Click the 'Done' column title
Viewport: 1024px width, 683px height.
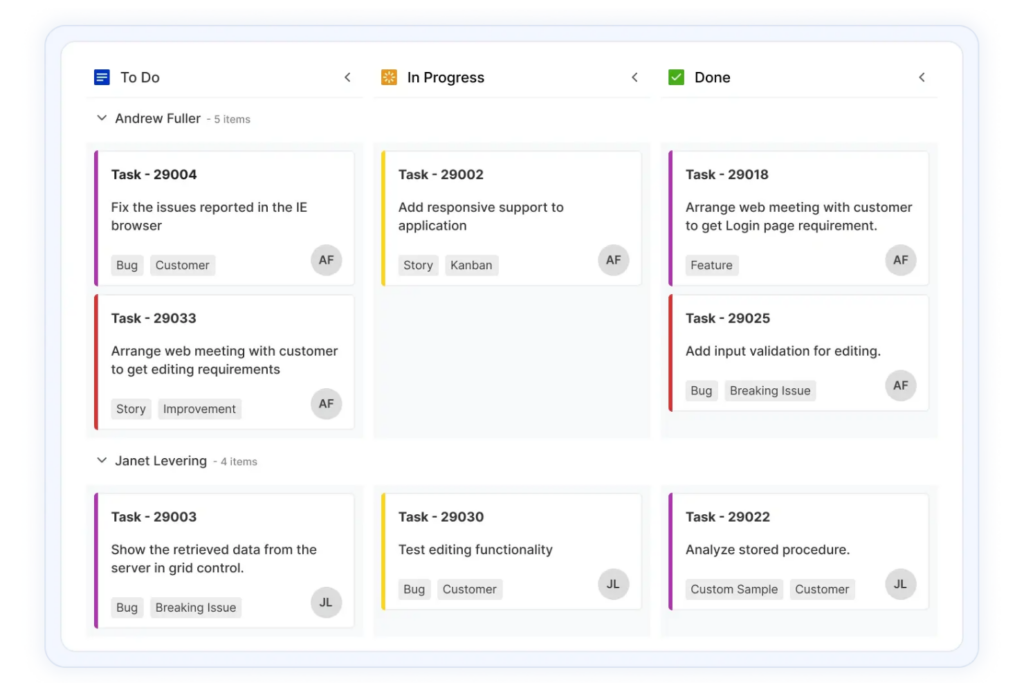click(712, 78)
